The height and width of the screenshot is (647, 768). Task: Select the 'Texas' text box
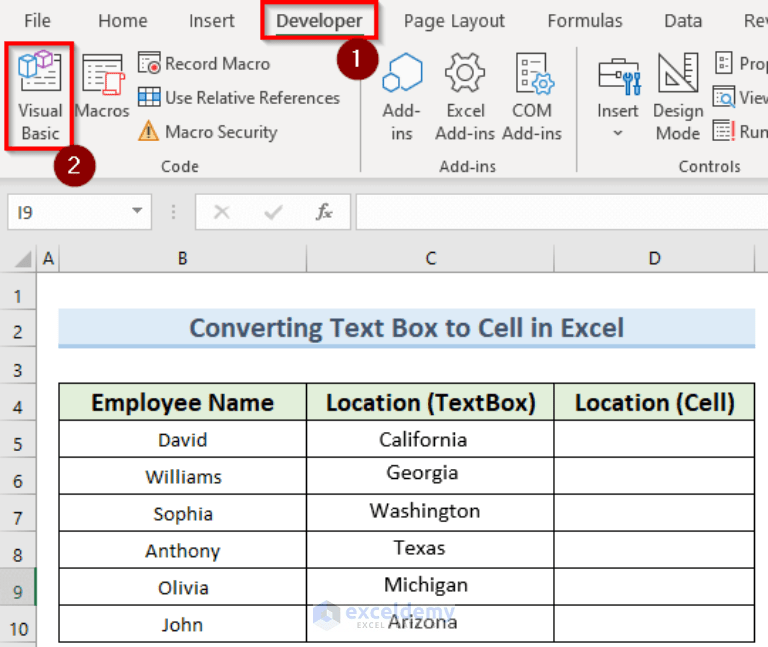point(419,547)
